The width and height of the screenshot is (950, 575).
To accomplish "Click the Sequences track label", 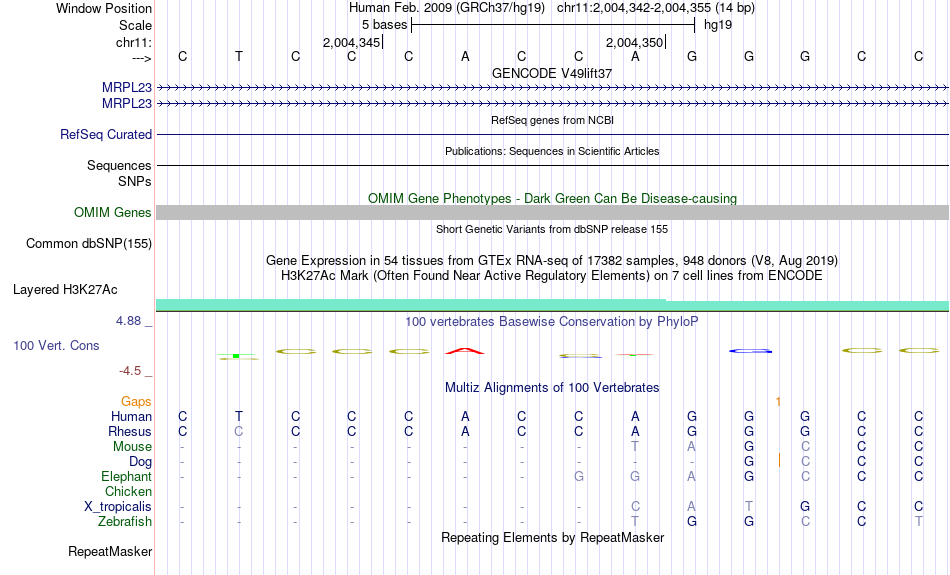I will (x=119, y=165).
